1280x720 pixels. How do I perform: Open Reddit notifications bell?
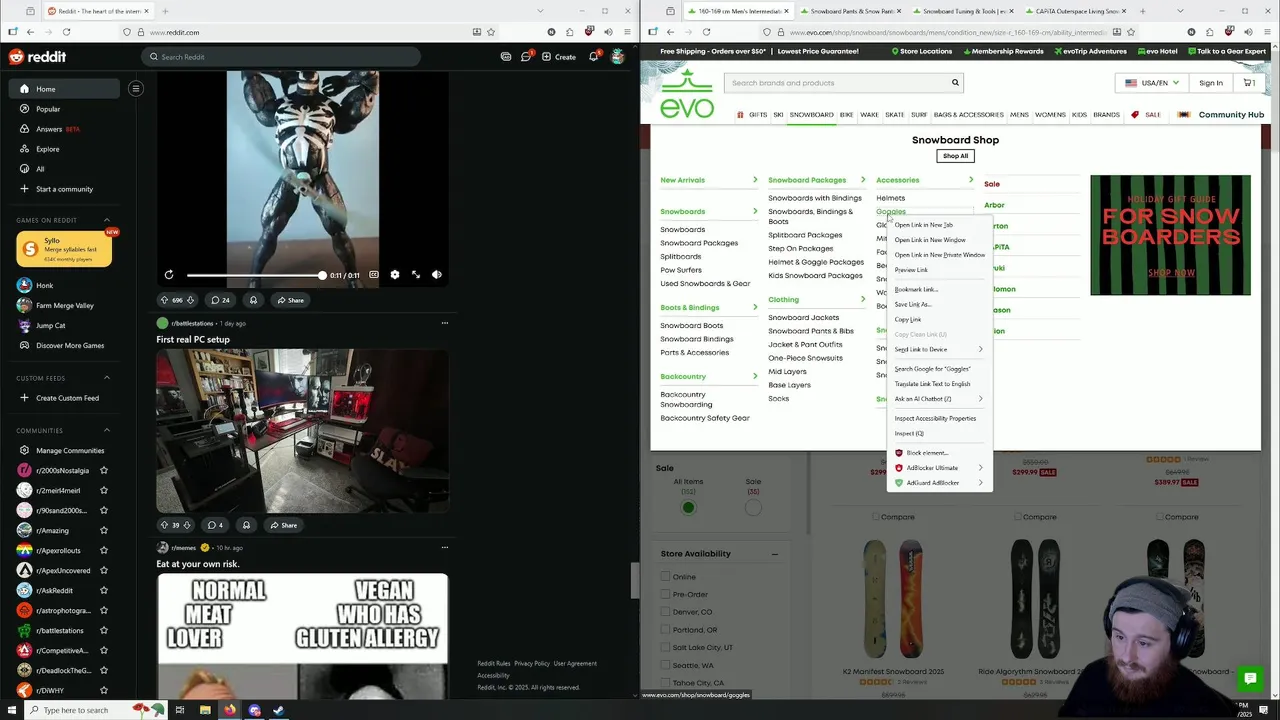point(593,57)
